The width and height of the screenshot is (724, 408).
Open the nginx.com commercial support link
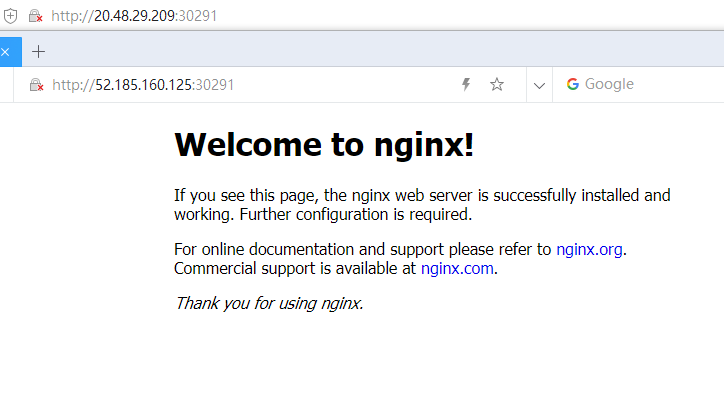(457, 268)
